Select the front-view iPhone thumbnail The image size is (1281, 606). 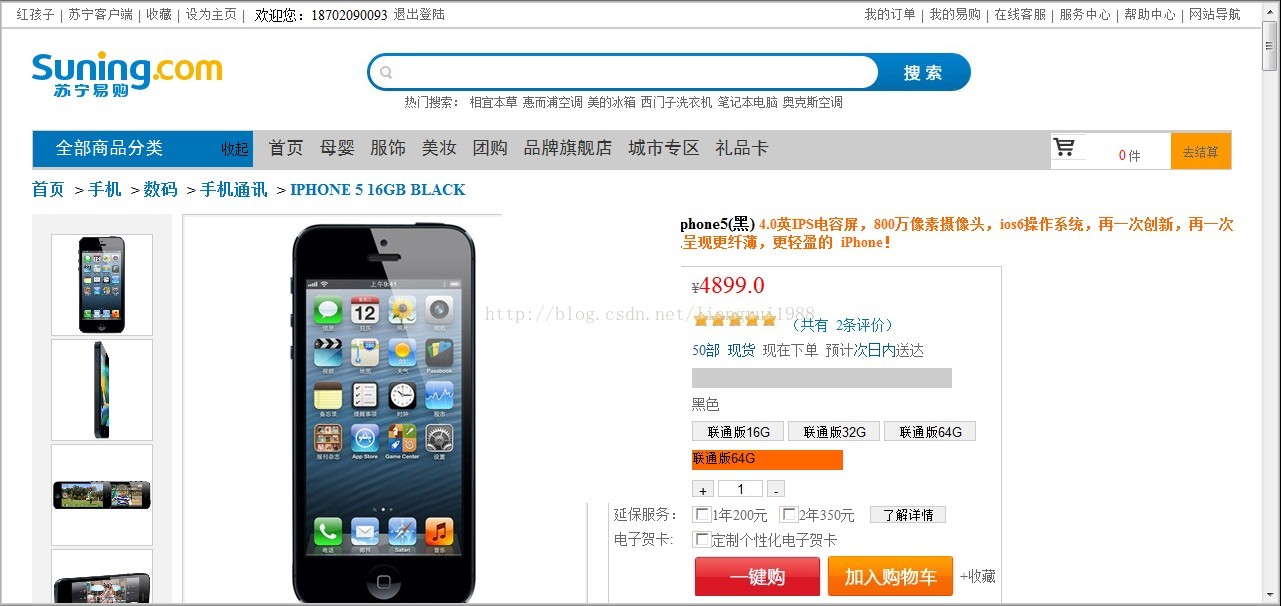tap(102, 285)
